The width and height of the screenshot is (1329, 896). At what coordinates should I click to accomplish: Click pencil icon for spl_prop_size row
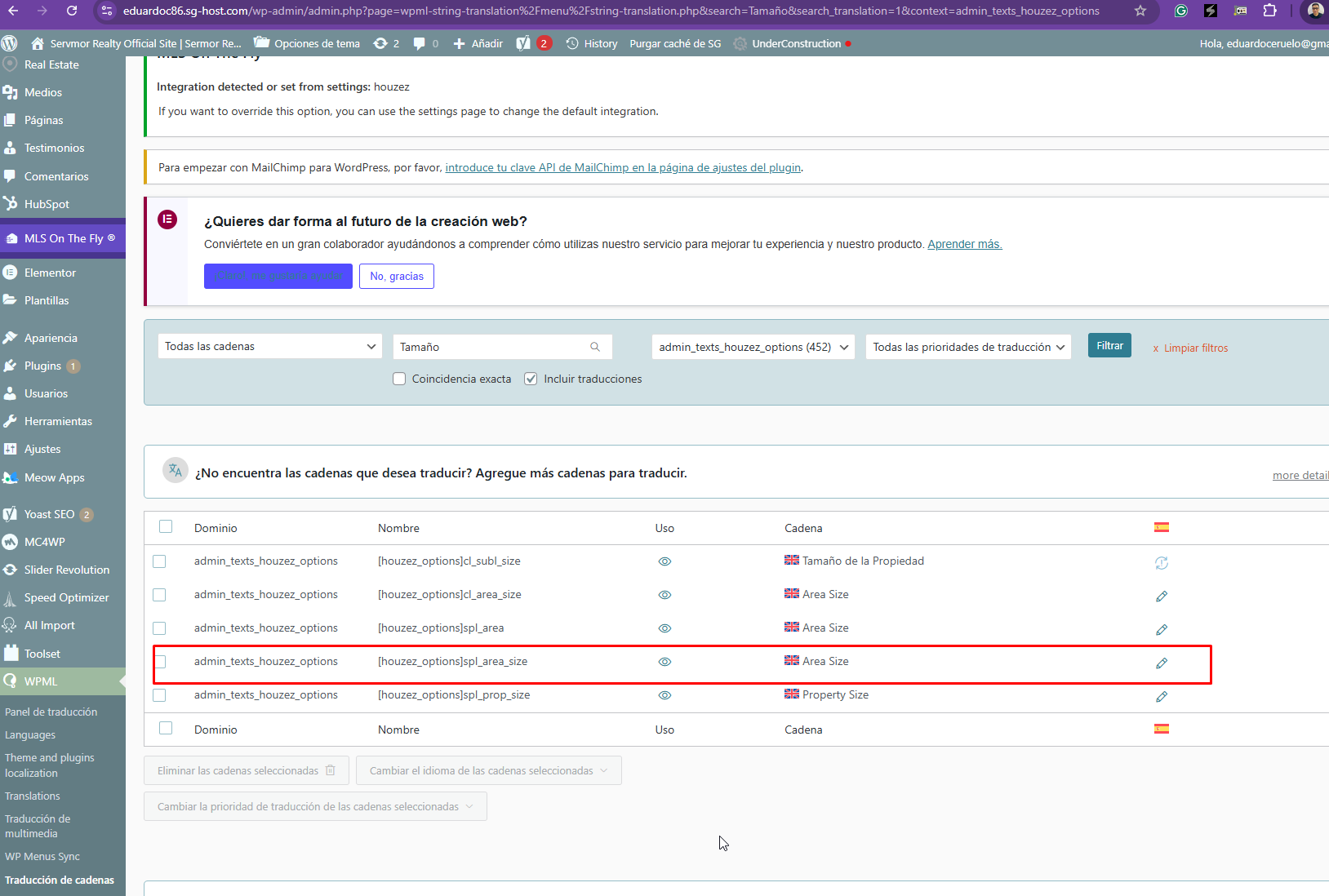point(1161,697)
